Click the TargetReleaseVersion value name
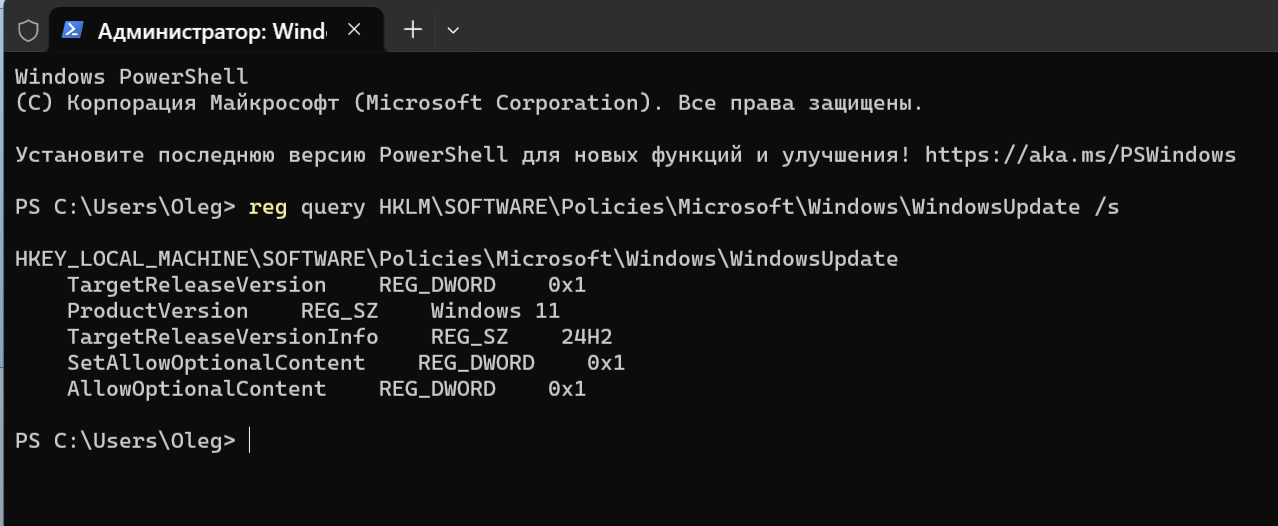Viewport: 1278px width, 526px height. pos(196,285)
